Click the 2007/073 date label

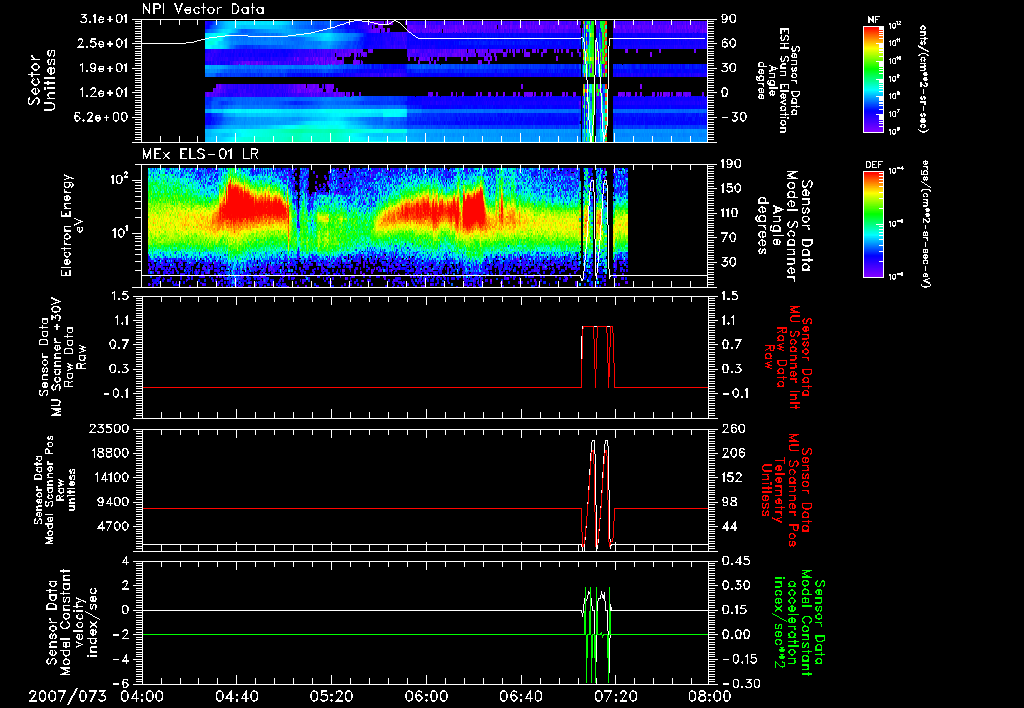click(67, 696)
